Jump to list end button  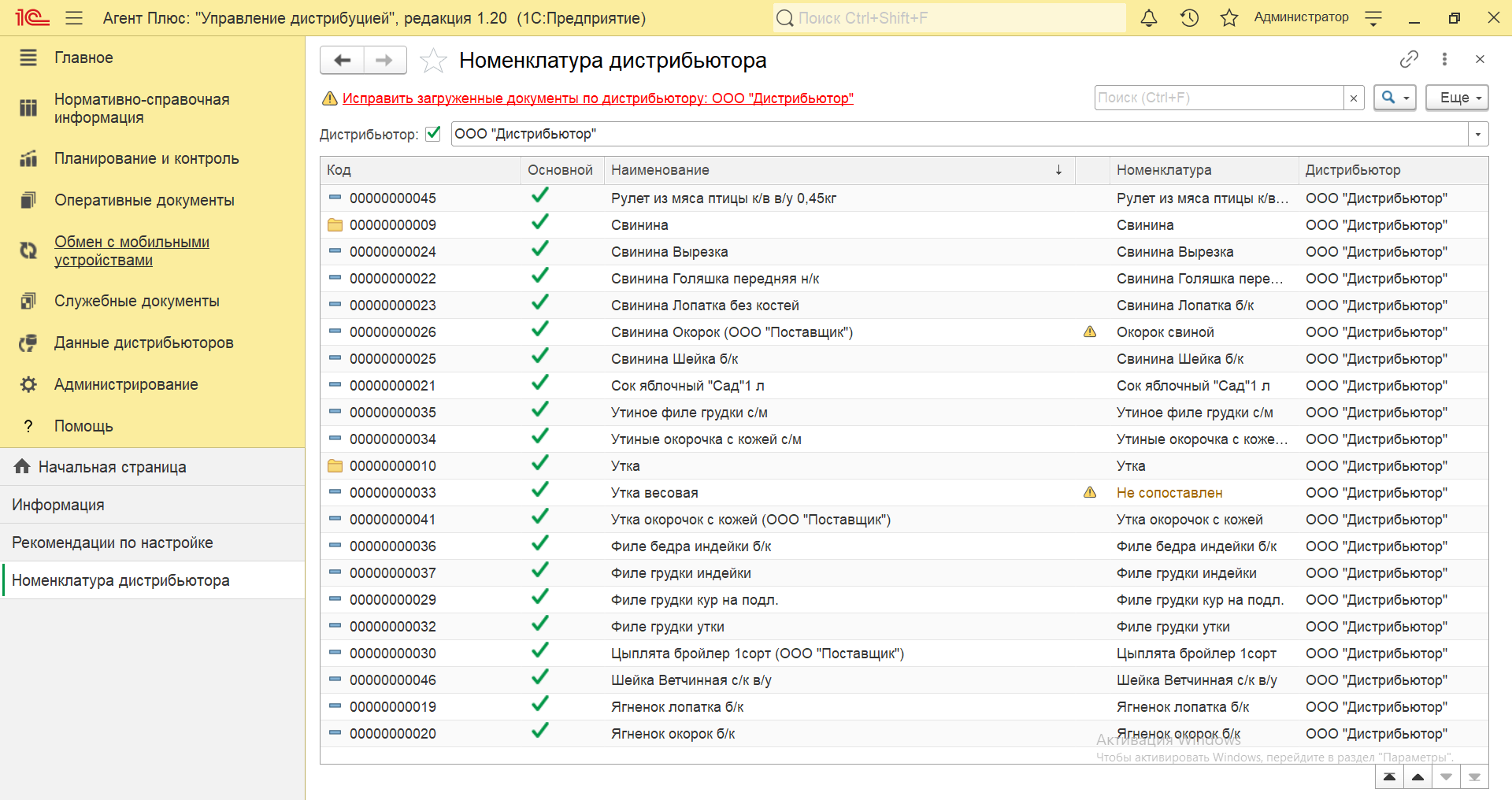pos(1474,777)
